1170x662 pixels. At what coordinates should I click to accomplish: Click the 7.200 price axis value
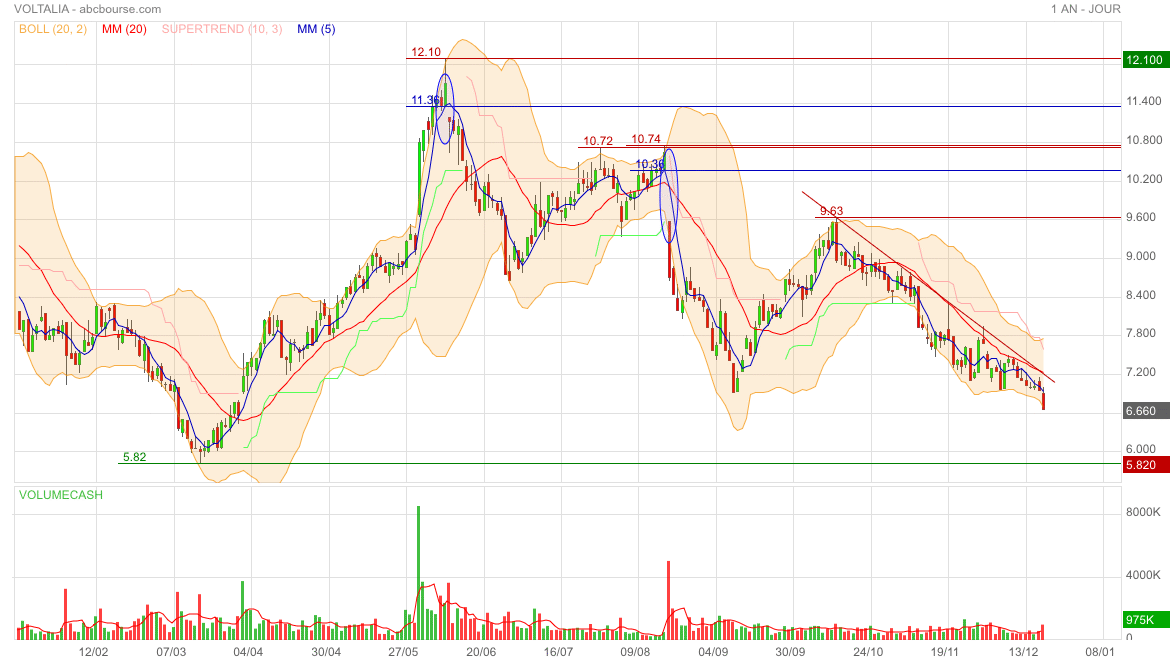[1141, 372]
